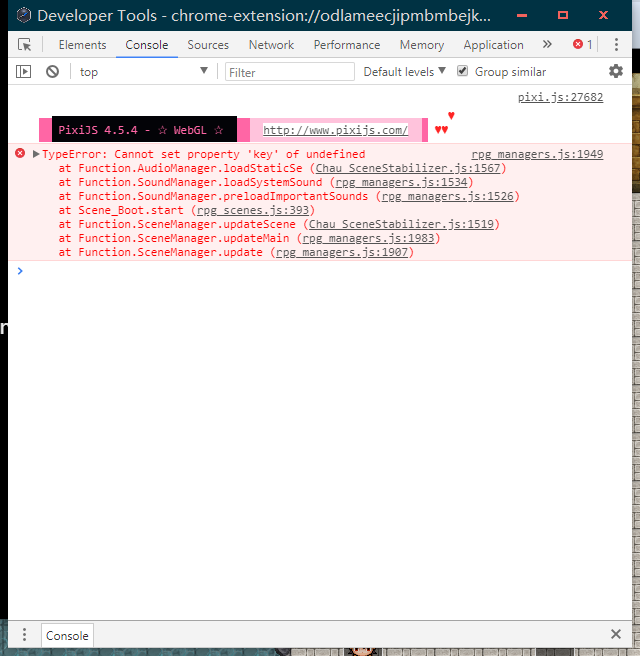Open the pixi.js:27682 source link
The width and height of the screenshot is (640, 656).
[561, 97]
